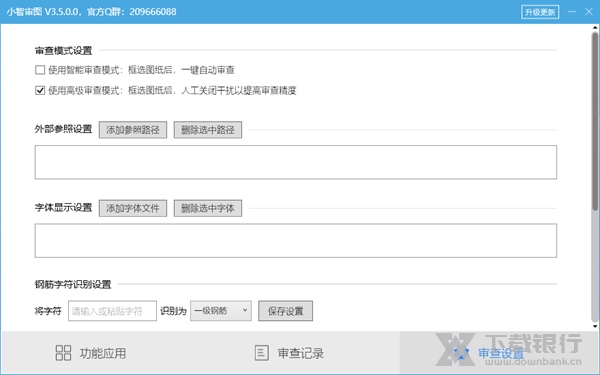Switch to the 审查记录 tab
600x375 pixels.
(x=289, y=353)
